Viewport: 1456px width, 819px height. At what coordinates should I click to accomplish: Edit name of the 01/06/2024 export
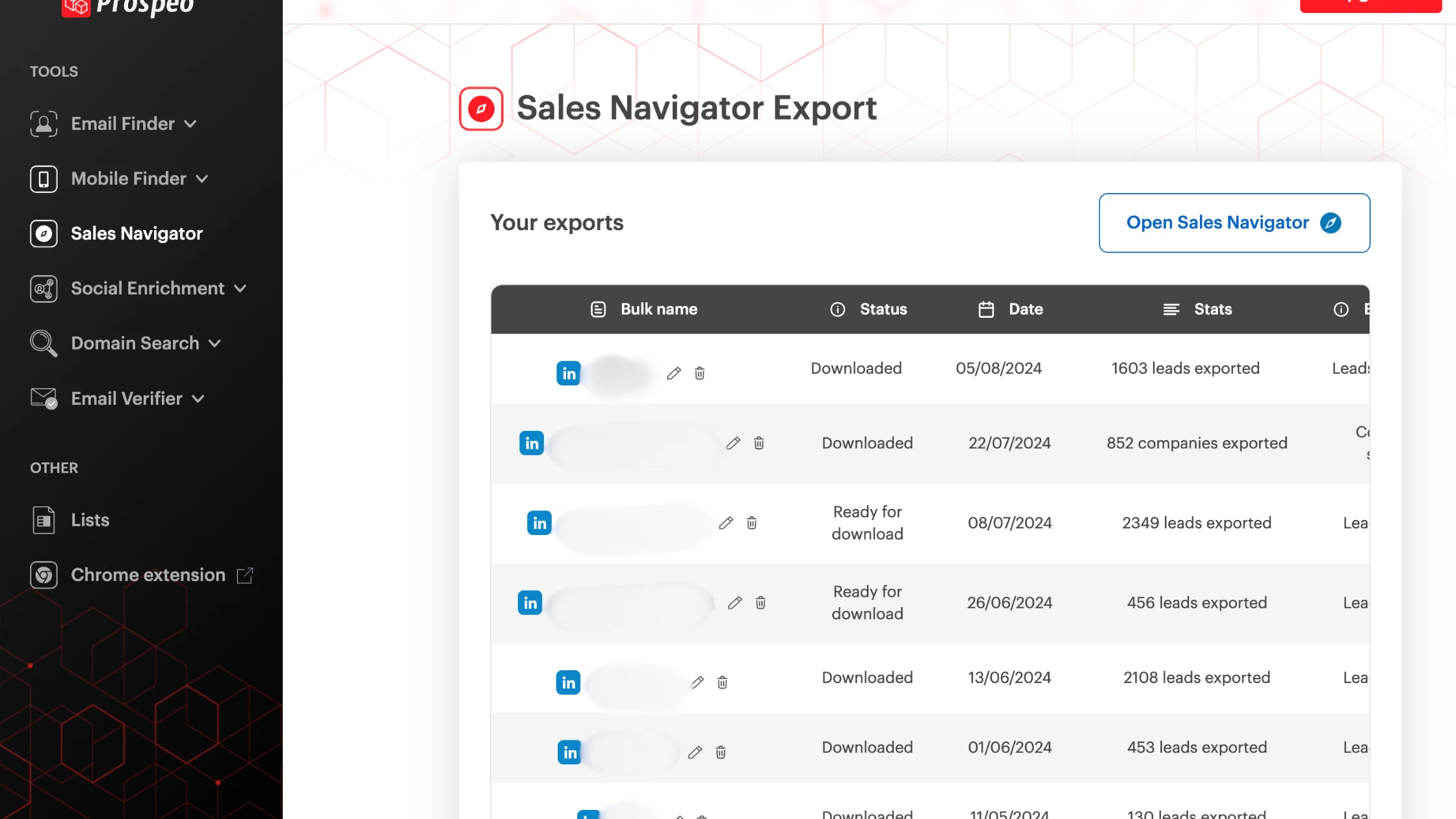pyautogui.click(x=695, y=753)
